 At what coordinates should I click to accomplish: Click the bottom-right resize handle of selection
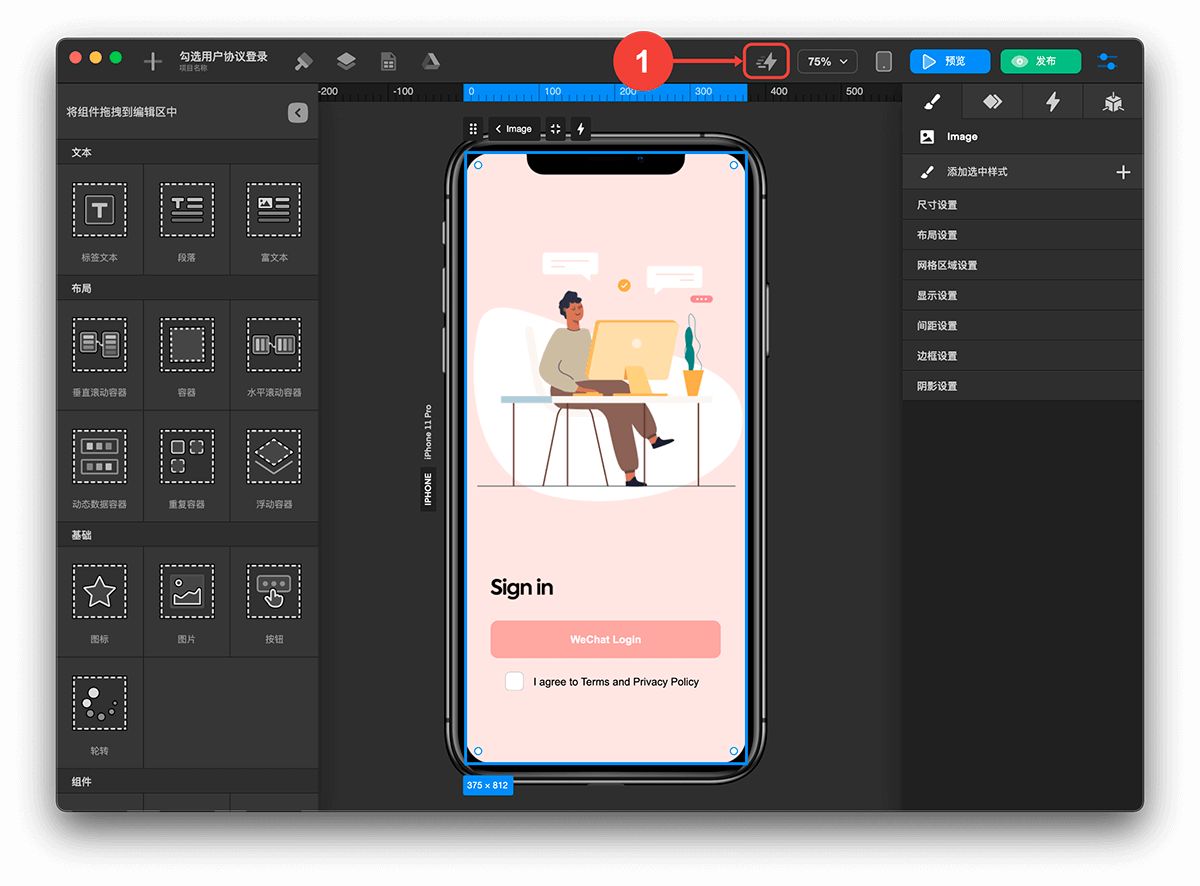[x=735, y=751]
